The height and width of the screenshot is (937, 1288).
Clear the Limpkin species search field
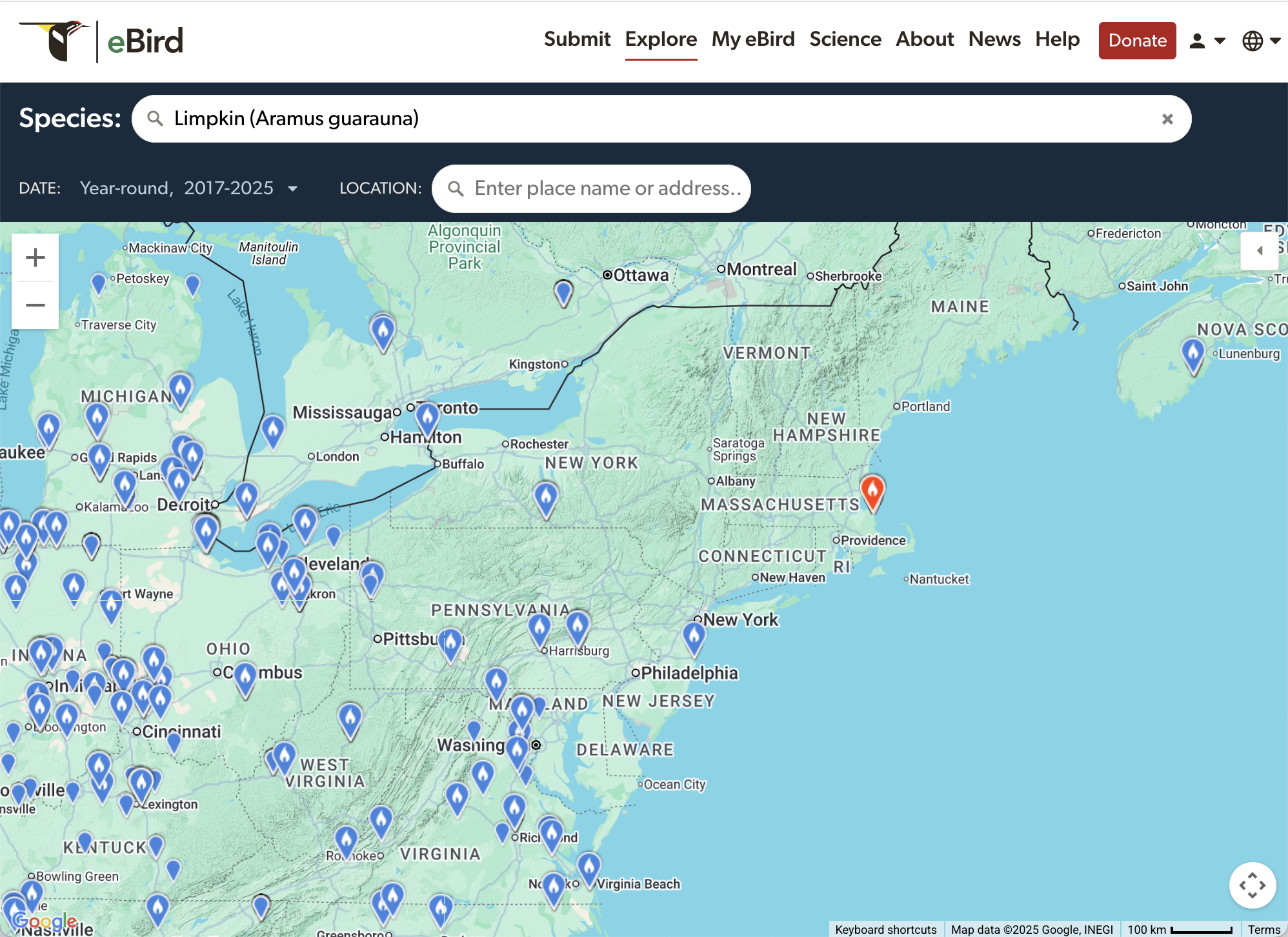click(x=1167, y=119)
